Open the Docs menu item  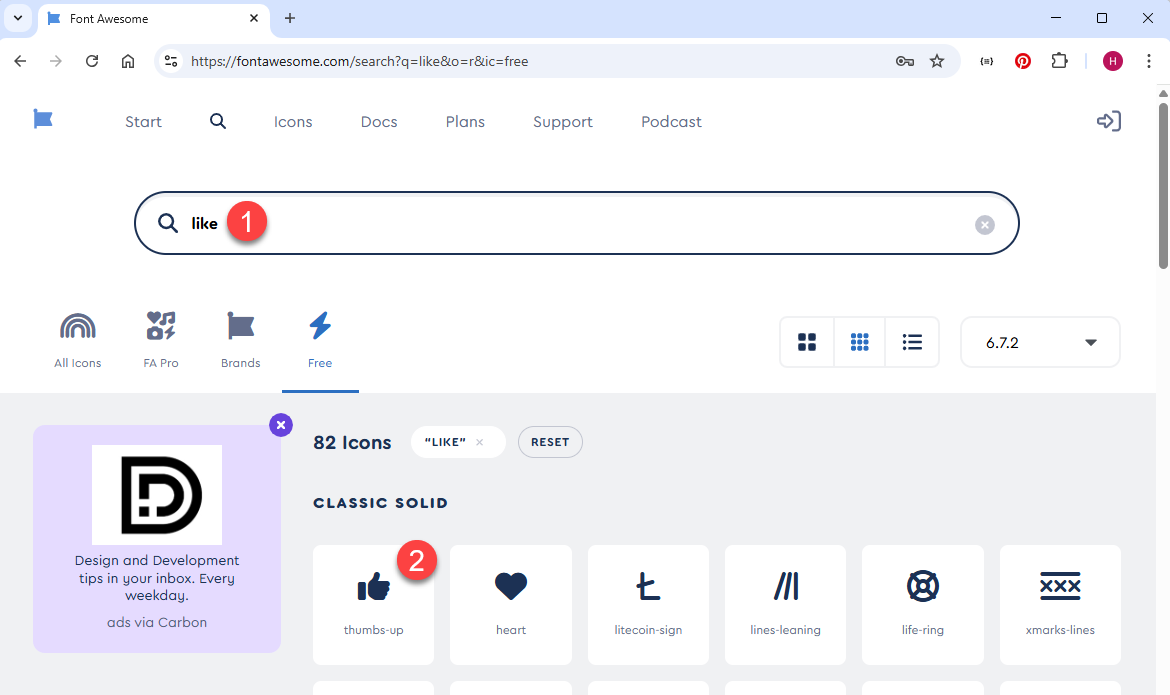tap(379, 121)
